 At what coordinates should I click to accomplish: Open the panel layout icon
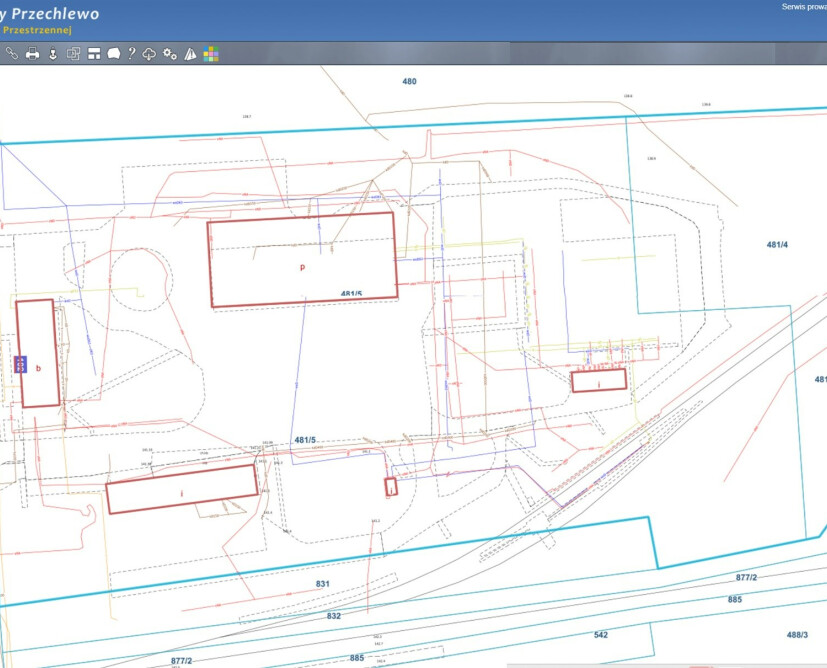pos(94,54)
